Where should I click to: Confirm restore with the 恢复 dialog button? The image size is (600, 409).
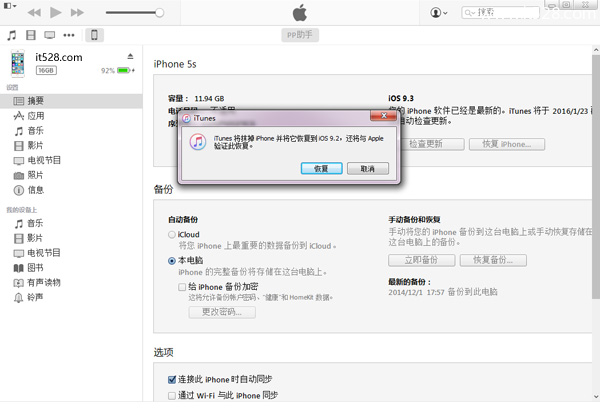point(321,168)
